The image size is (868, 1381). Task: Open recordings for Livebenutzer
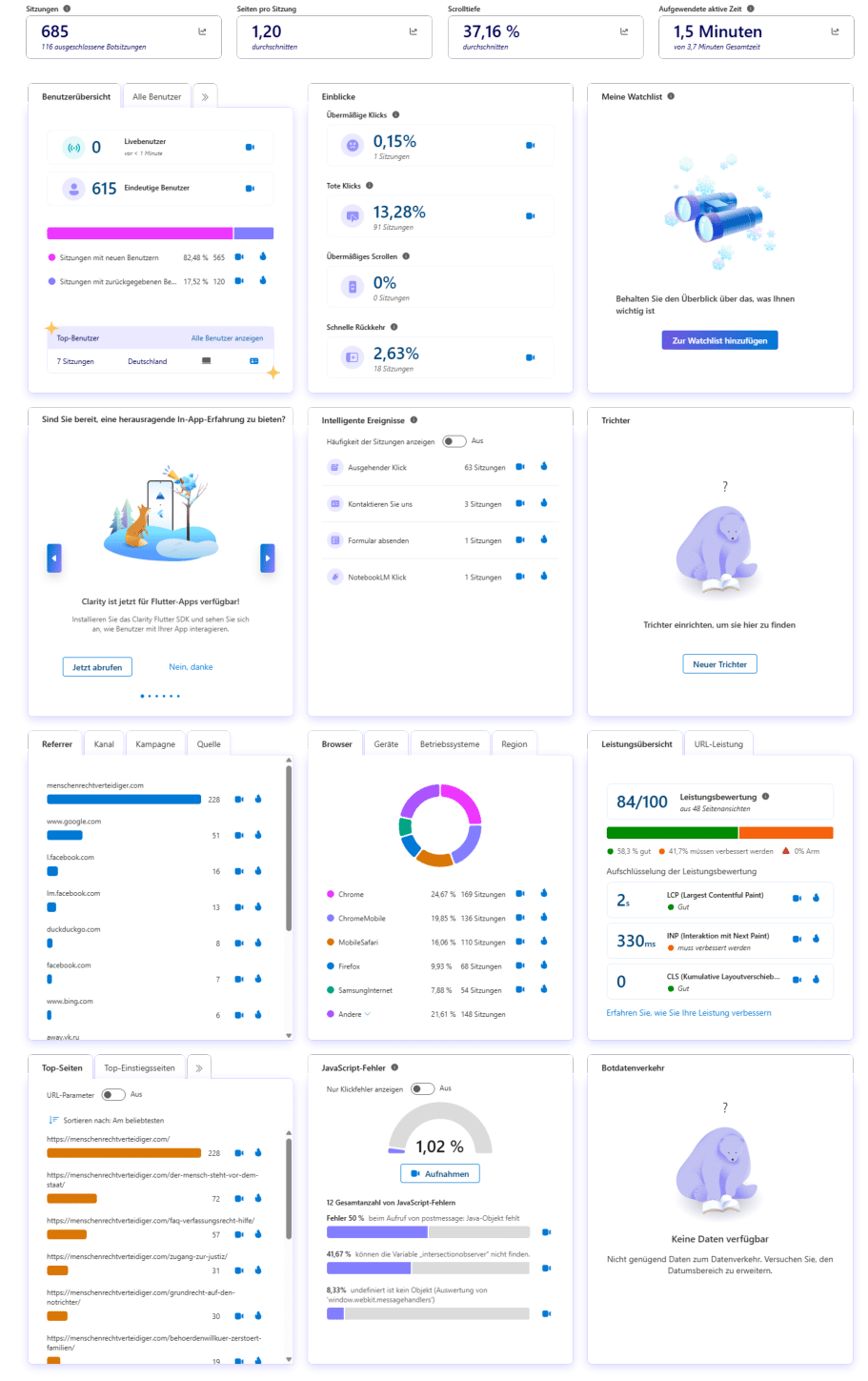tap(250, 147)
